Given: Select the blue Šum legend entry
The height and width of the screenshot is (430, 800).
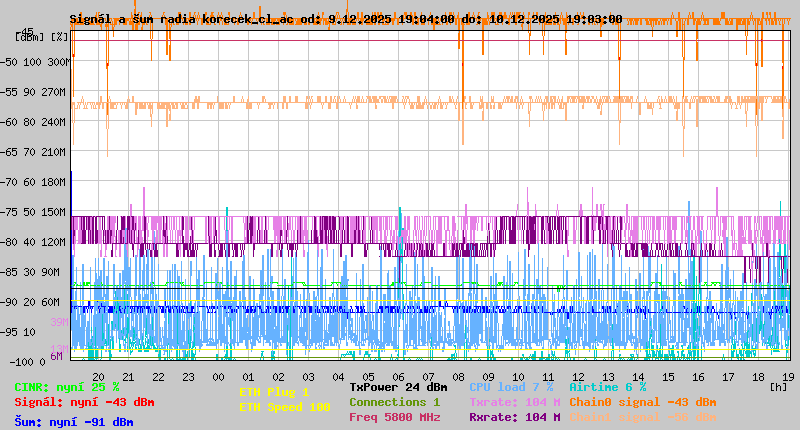Looking at the screenshot, I should pyautogui.click(x=74, y=422).
